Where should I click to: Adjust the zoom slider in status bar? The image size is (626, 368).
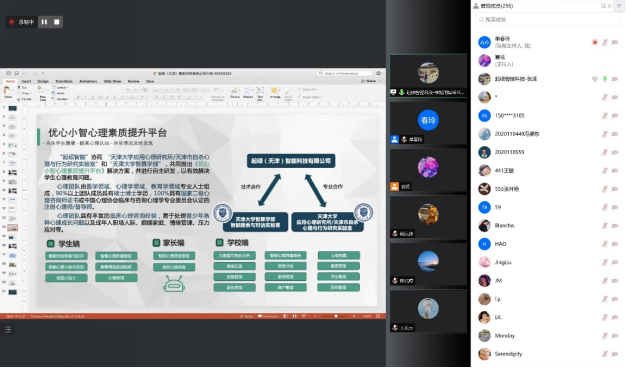[x=336, y=316]
